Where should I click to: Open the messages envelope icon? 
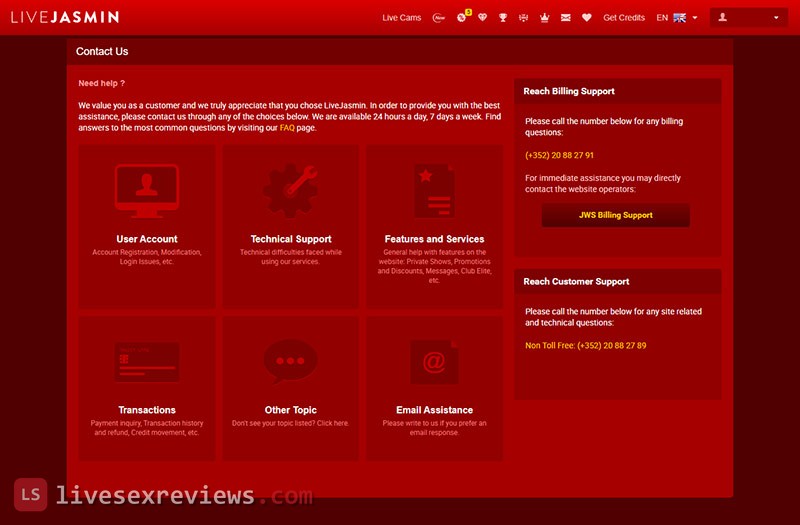[565, 18]
